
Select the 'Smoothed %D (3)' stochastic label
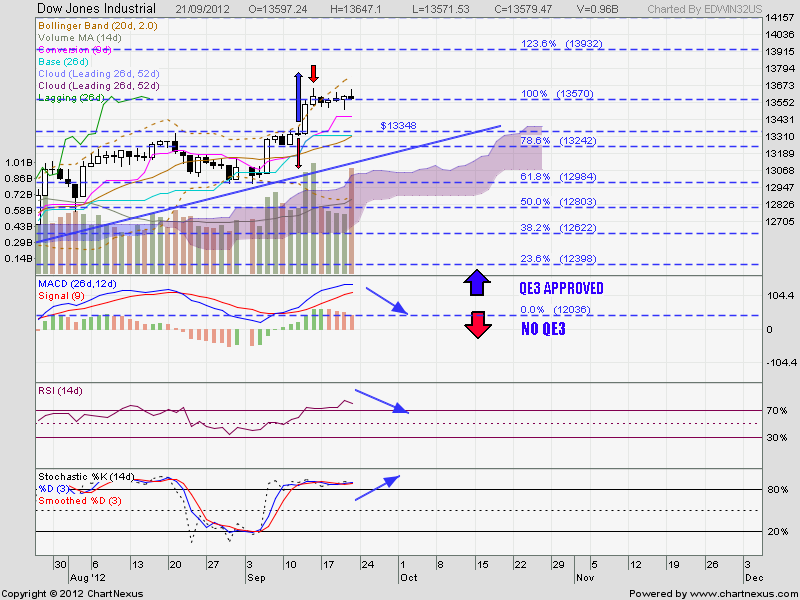point(80,501)
